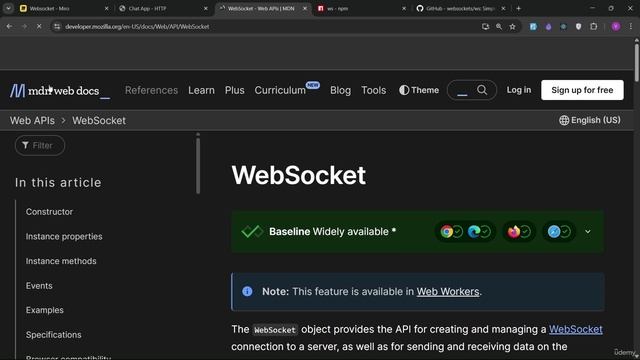Click the Edge browser support icon
The image size is (640, 360).
coord(474,232)
